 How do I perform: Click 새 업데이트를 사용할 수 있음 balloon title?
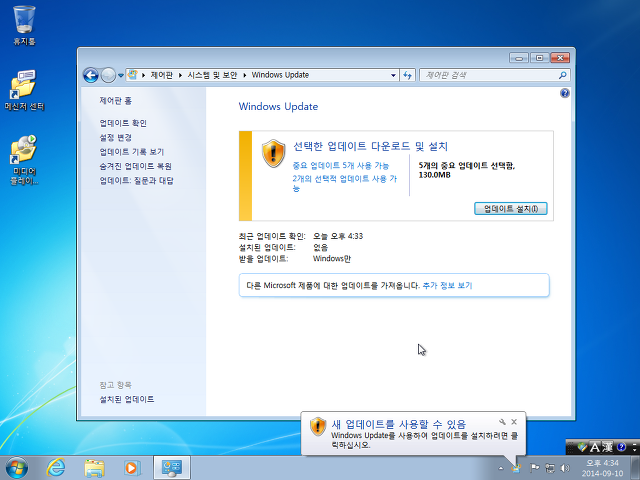398,424
